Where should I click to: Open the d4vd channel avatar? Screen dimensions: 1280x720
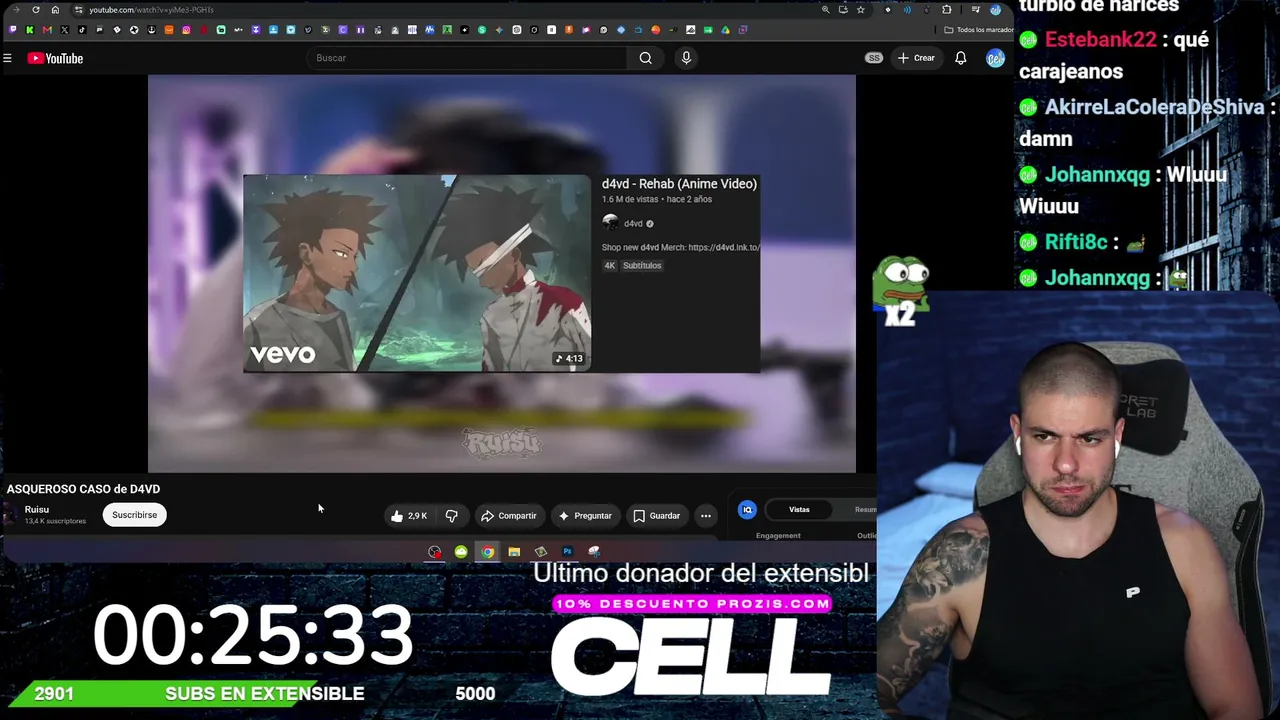tap(610, 223)
